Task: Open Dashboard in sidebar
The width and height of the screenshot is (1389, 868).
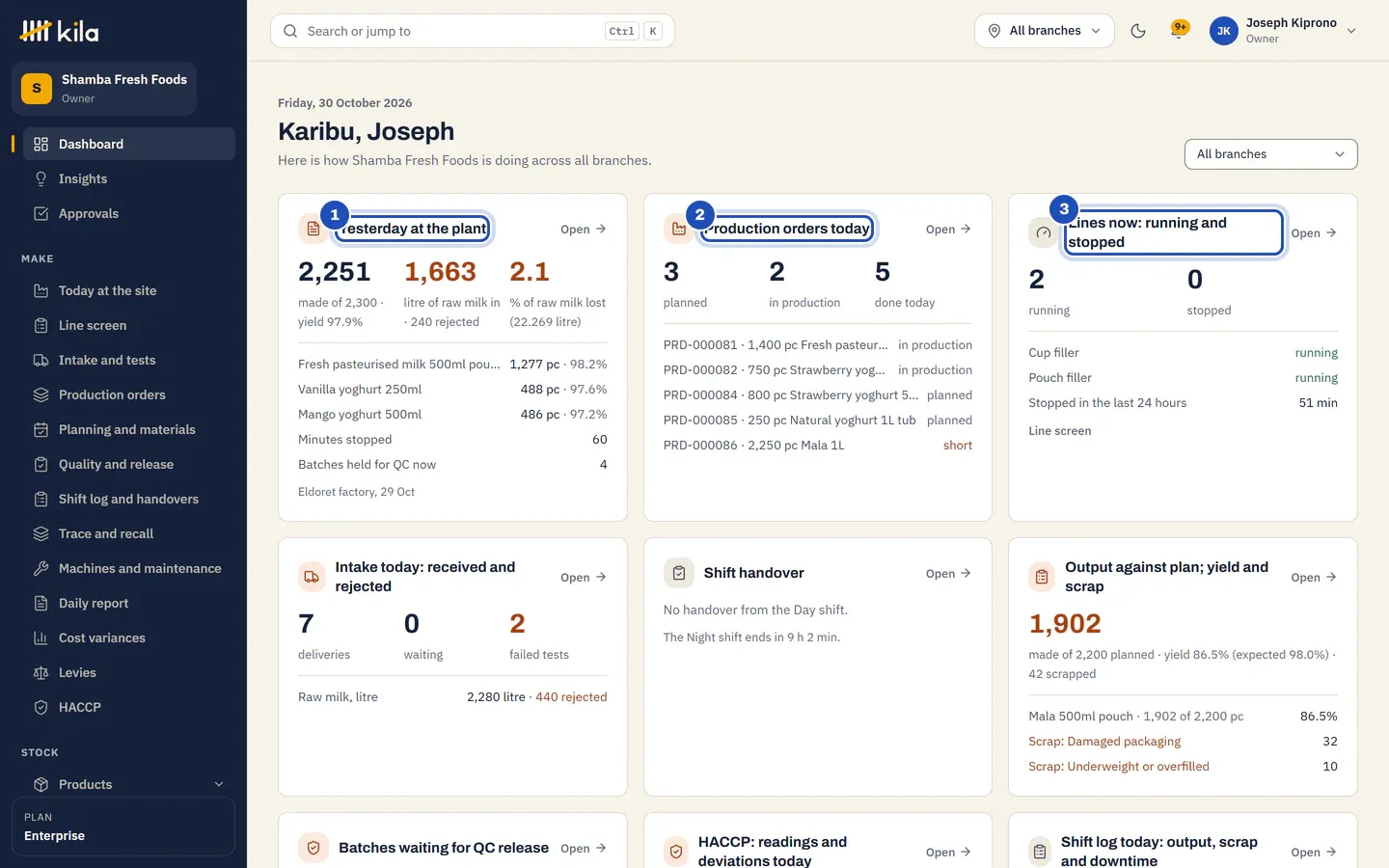Action: tap(129, 144)
